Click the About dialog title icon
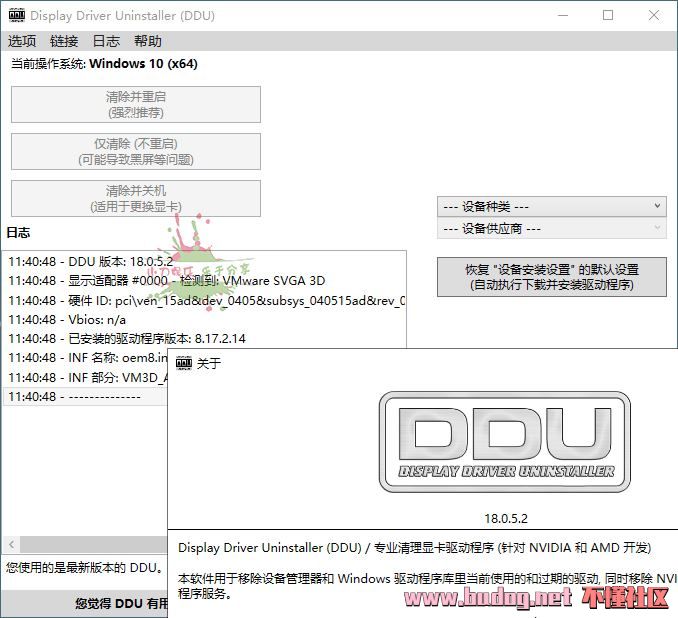 184,363
